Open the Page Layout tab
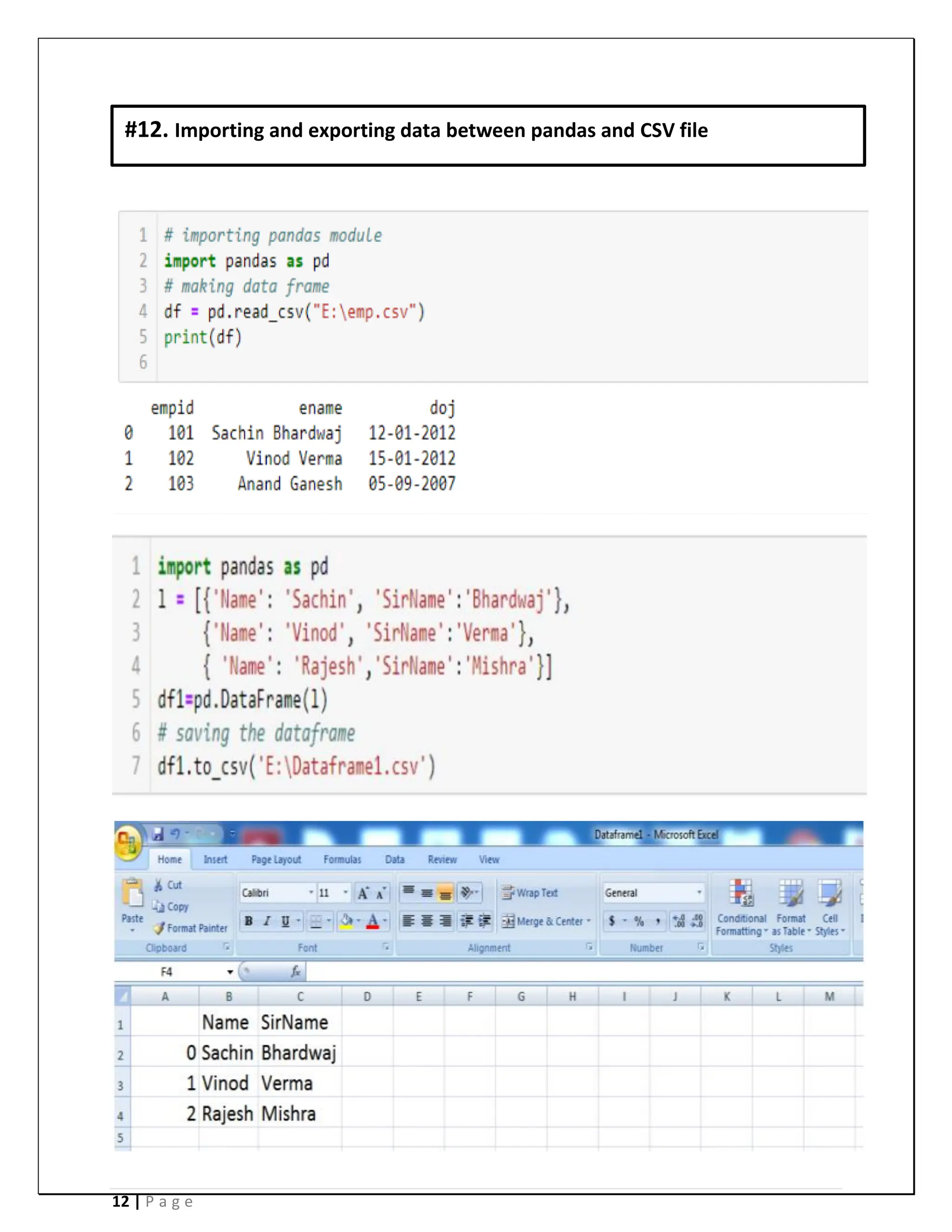This screenshot has width=952, height=1232. (x=276, y=860)
